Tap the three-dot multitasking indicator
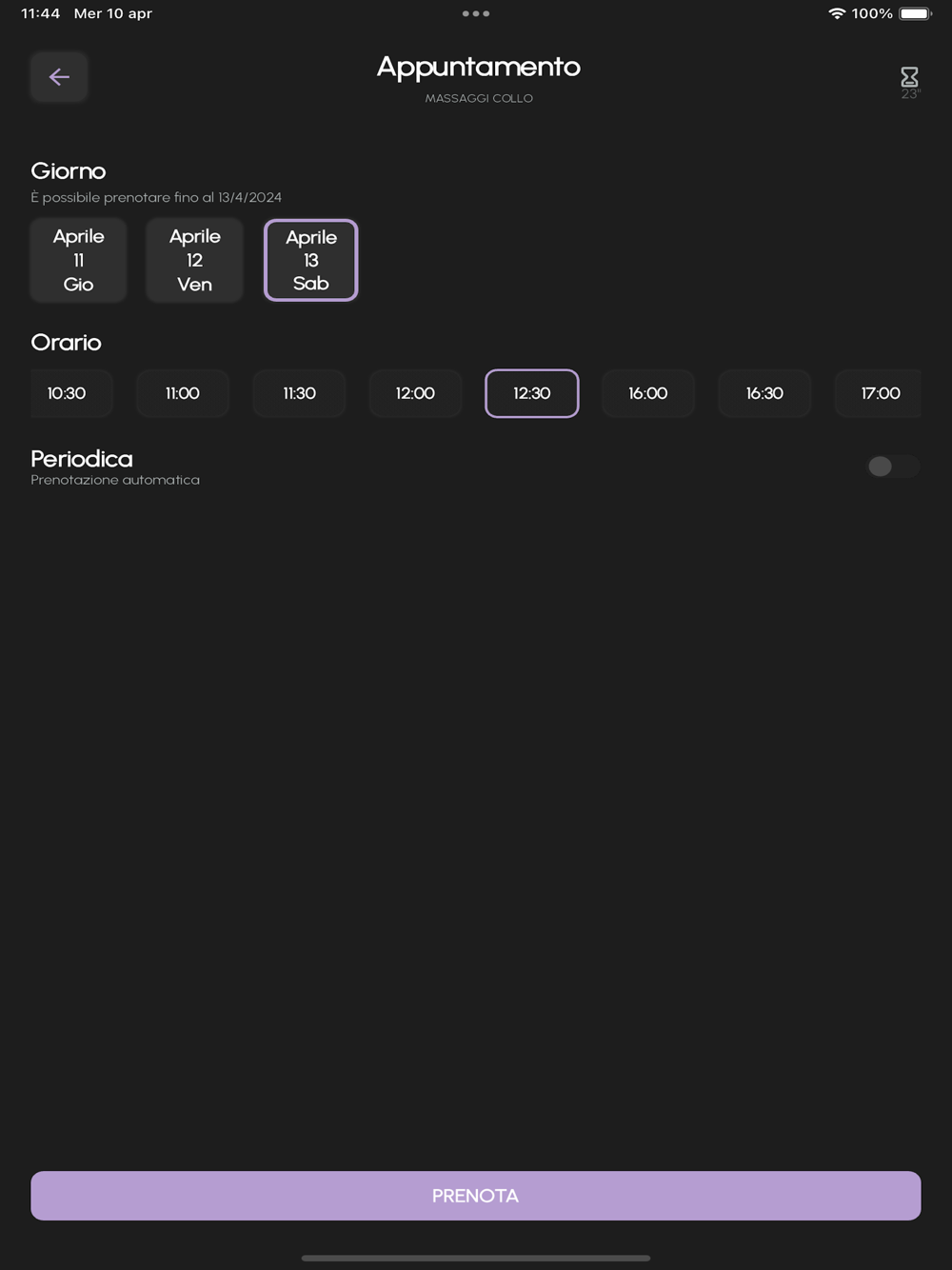 pos(475,13)
